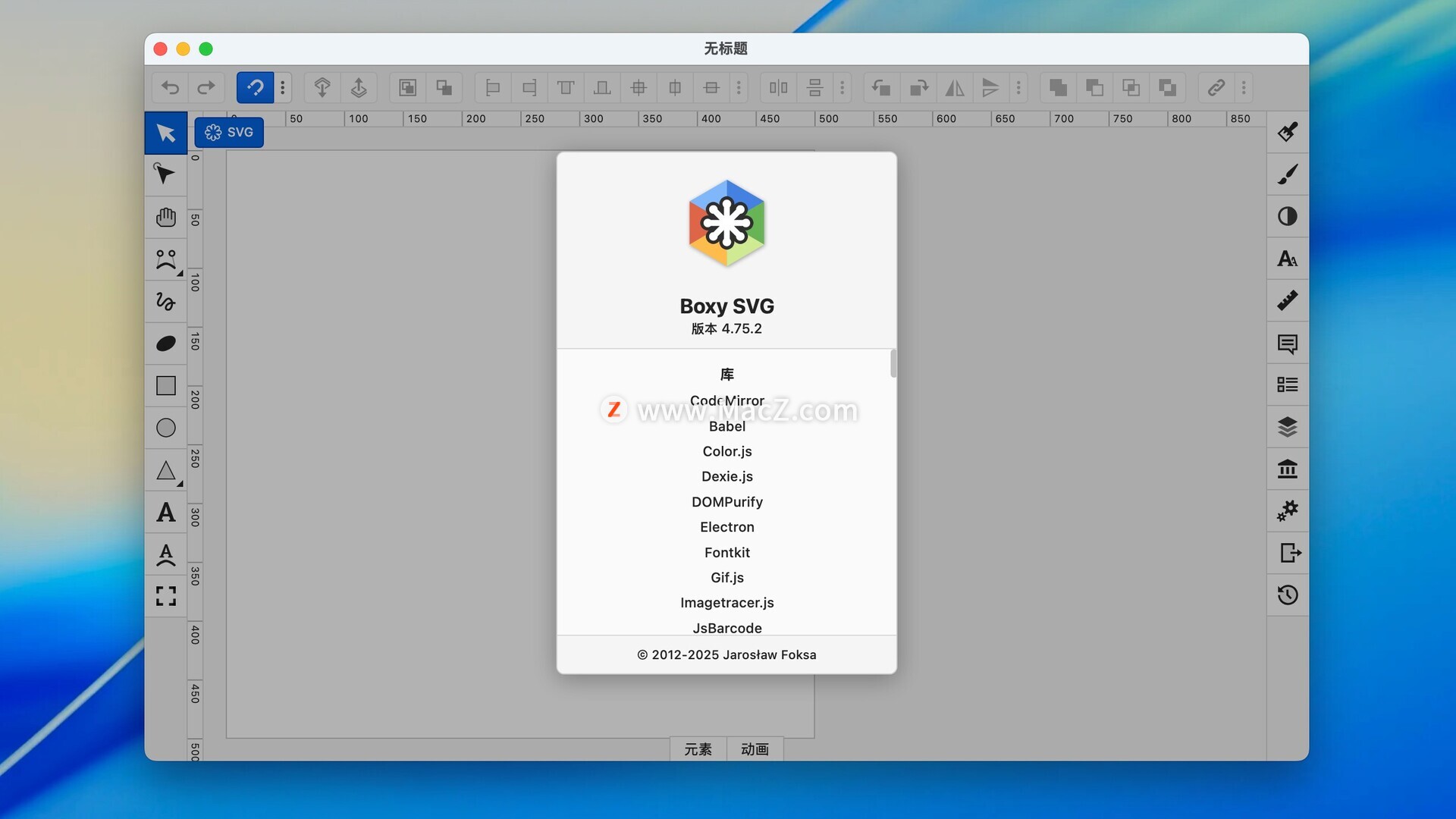Image resolution: width=1456 pixels, height=819 pixels.
Task: Align top edges icon
Action: [566, 88]
